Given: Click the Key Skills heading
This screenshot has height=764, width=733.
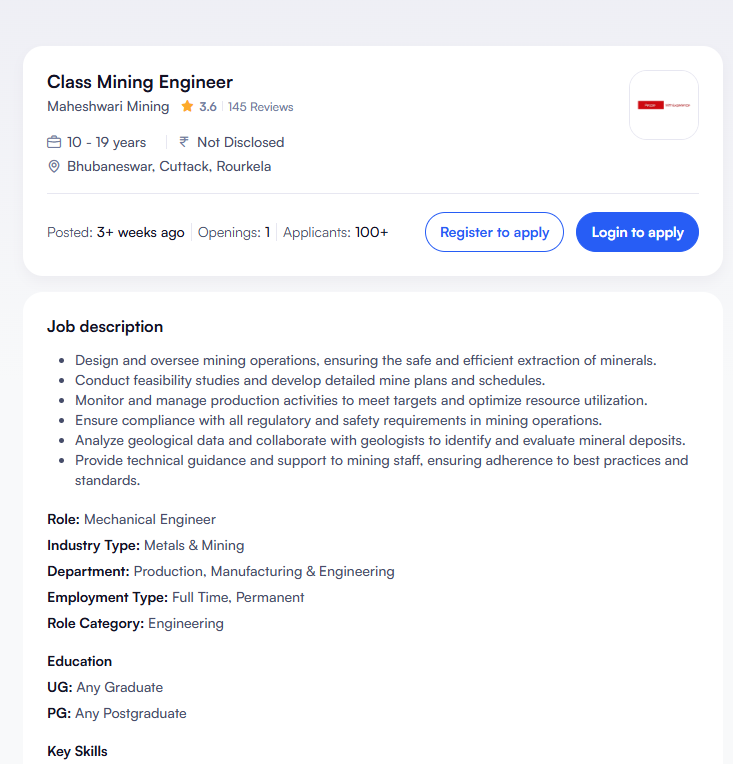Looking at the screenshot, I should (77, 751).
